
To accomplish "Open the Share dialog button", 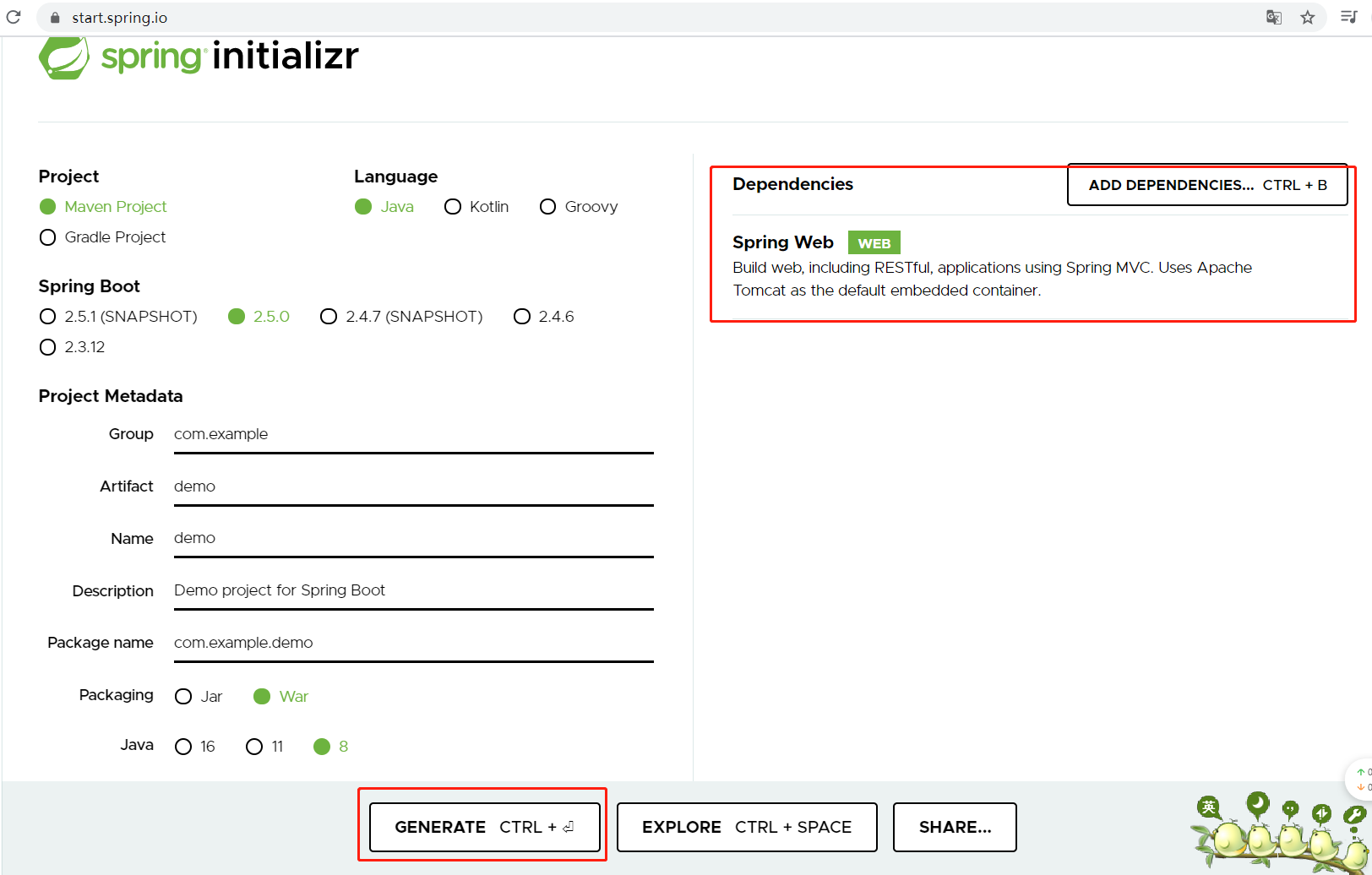I will (955, 828).
